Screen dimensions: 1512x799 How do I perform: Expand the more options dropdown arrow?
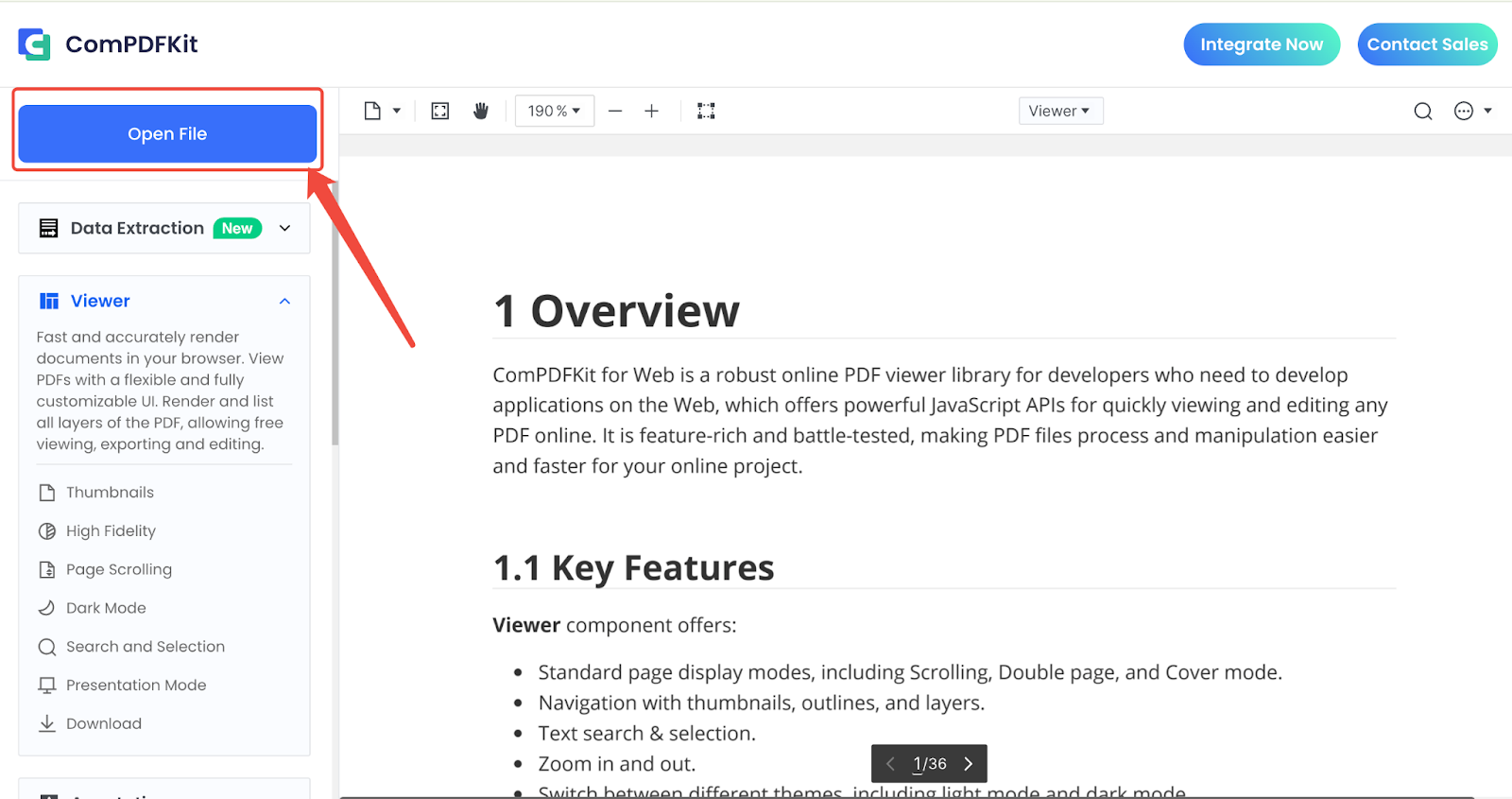pos(1487,111)
